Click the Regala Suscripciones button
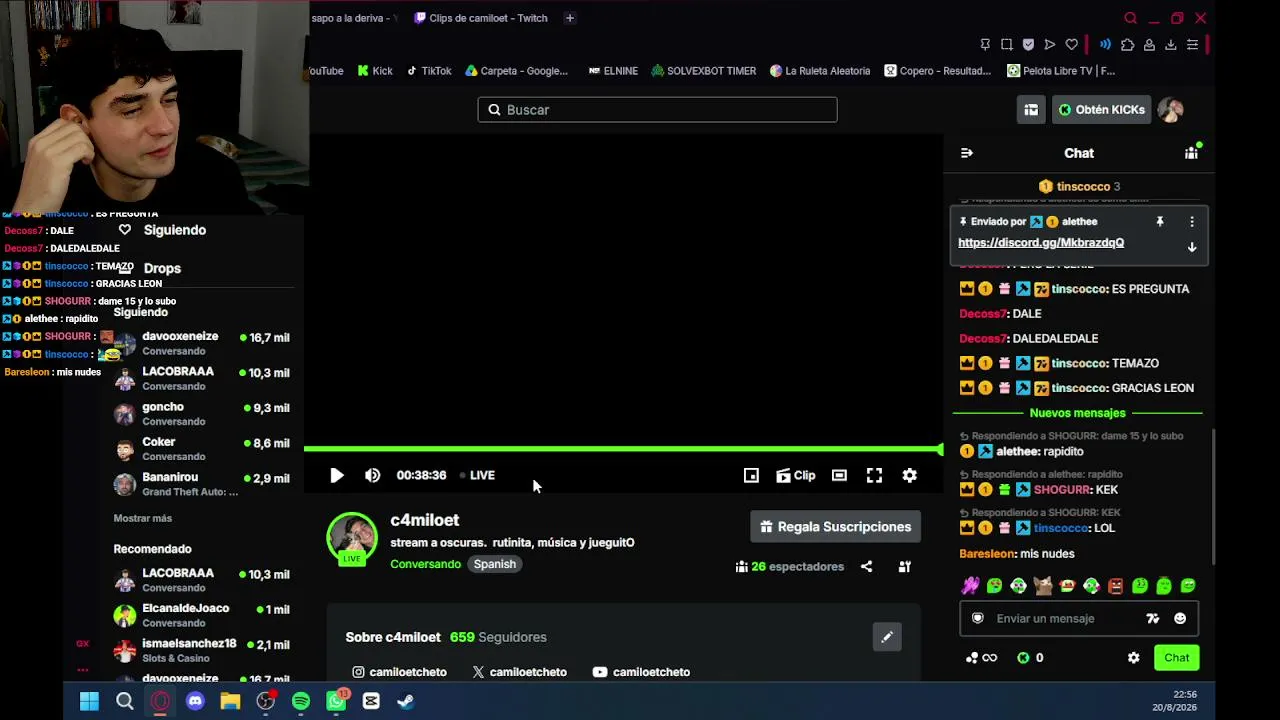This screenshot has width=1280, height=720. [836, 527]
